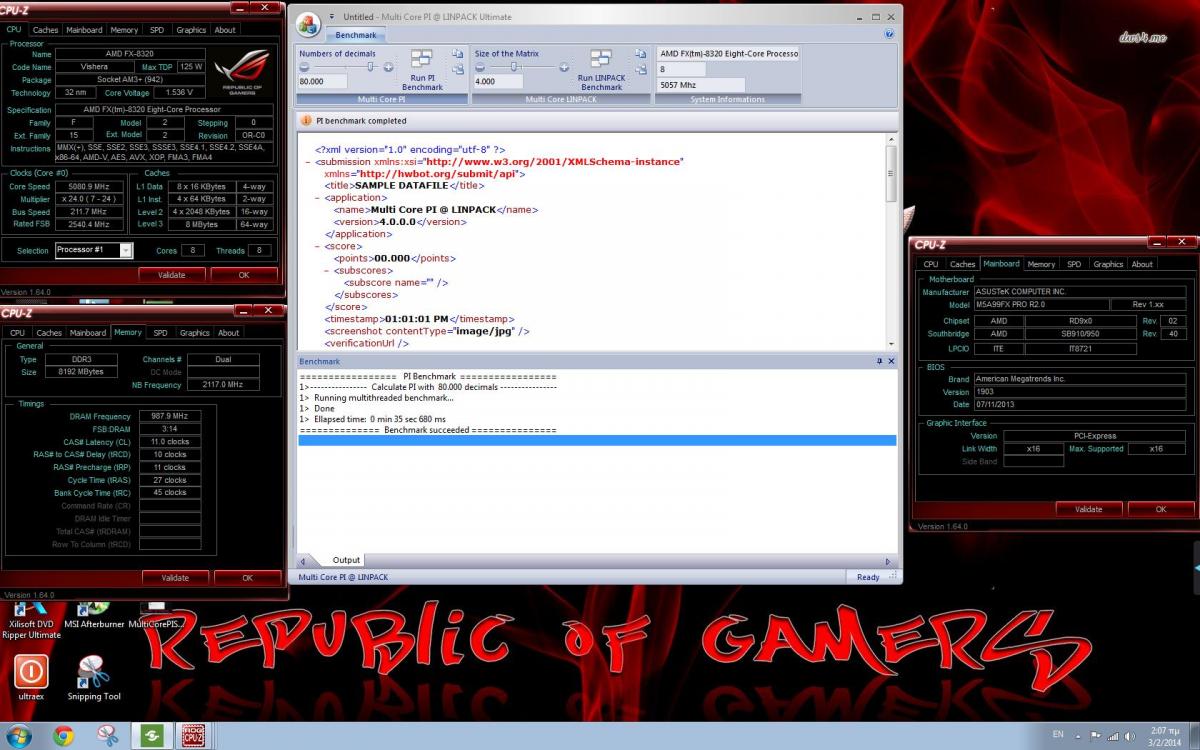Screen dimensions: 1200x750
Task: Click the Size of the Matrix slider handle
Action: tap(515, 67)
